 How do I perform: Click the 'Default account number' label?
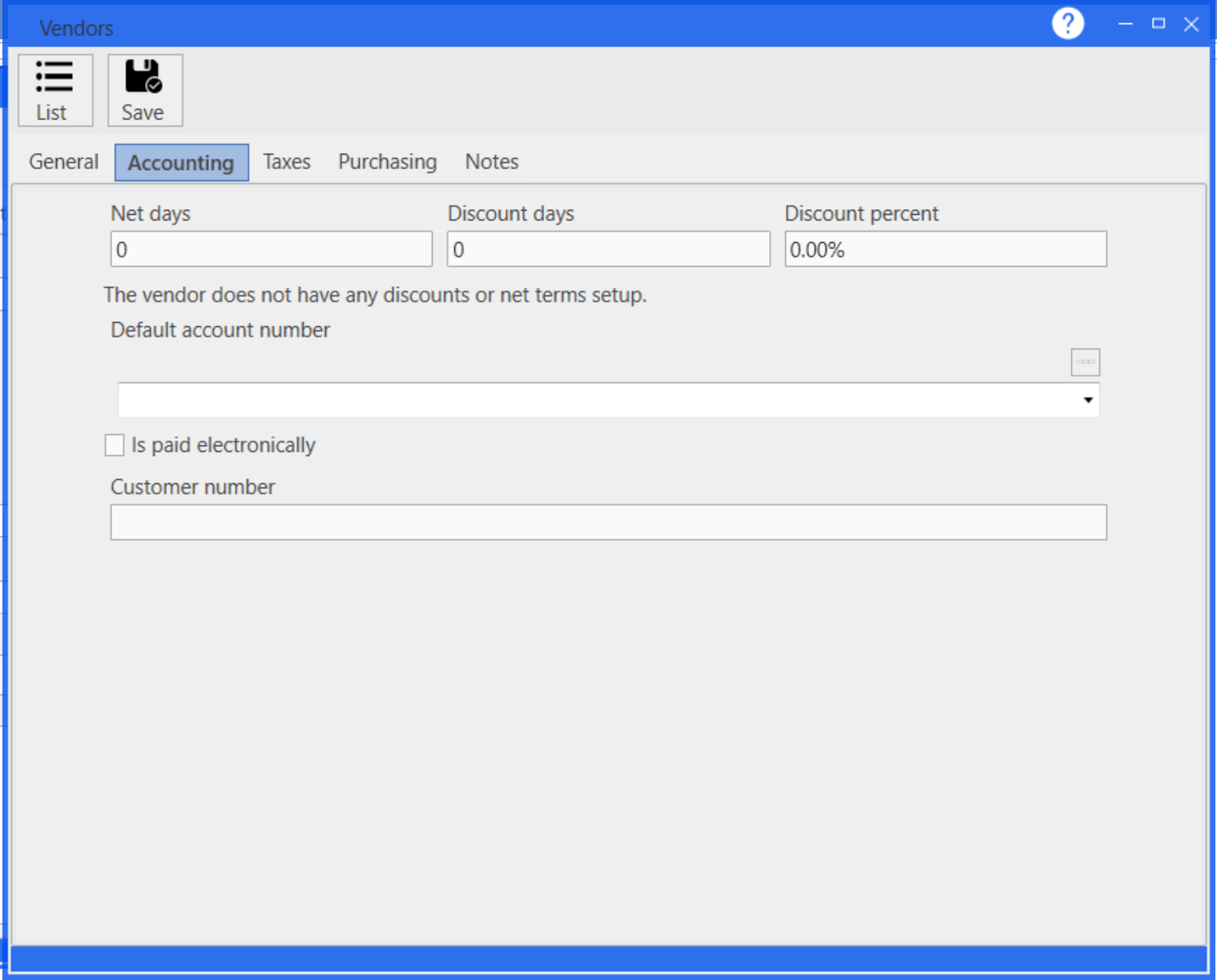tap(220, 330)
